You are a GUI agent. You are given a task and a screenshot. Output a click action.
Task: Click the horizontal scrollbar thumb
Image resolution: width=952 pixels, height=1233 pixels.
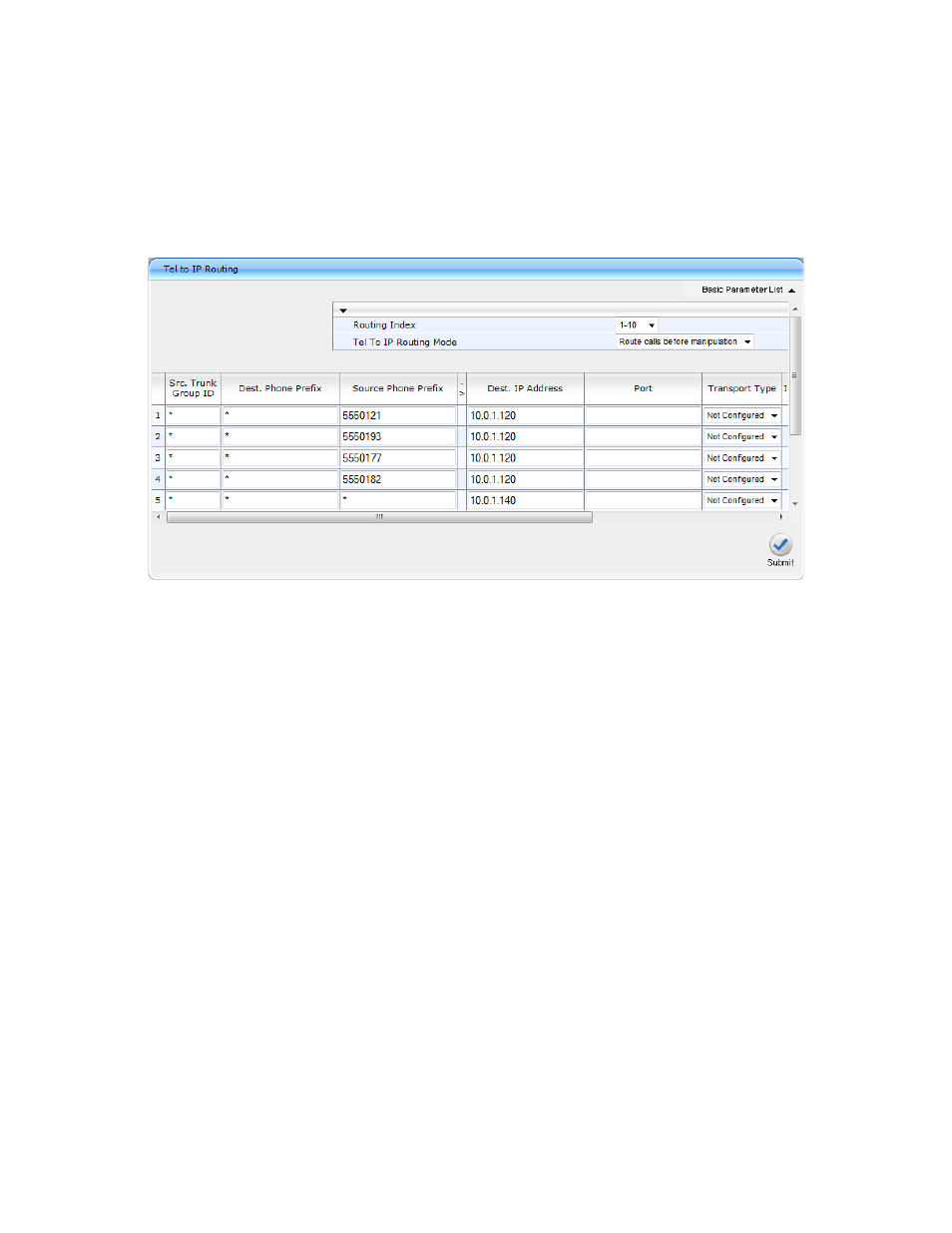pyautogui.click(x=379, y=517)
